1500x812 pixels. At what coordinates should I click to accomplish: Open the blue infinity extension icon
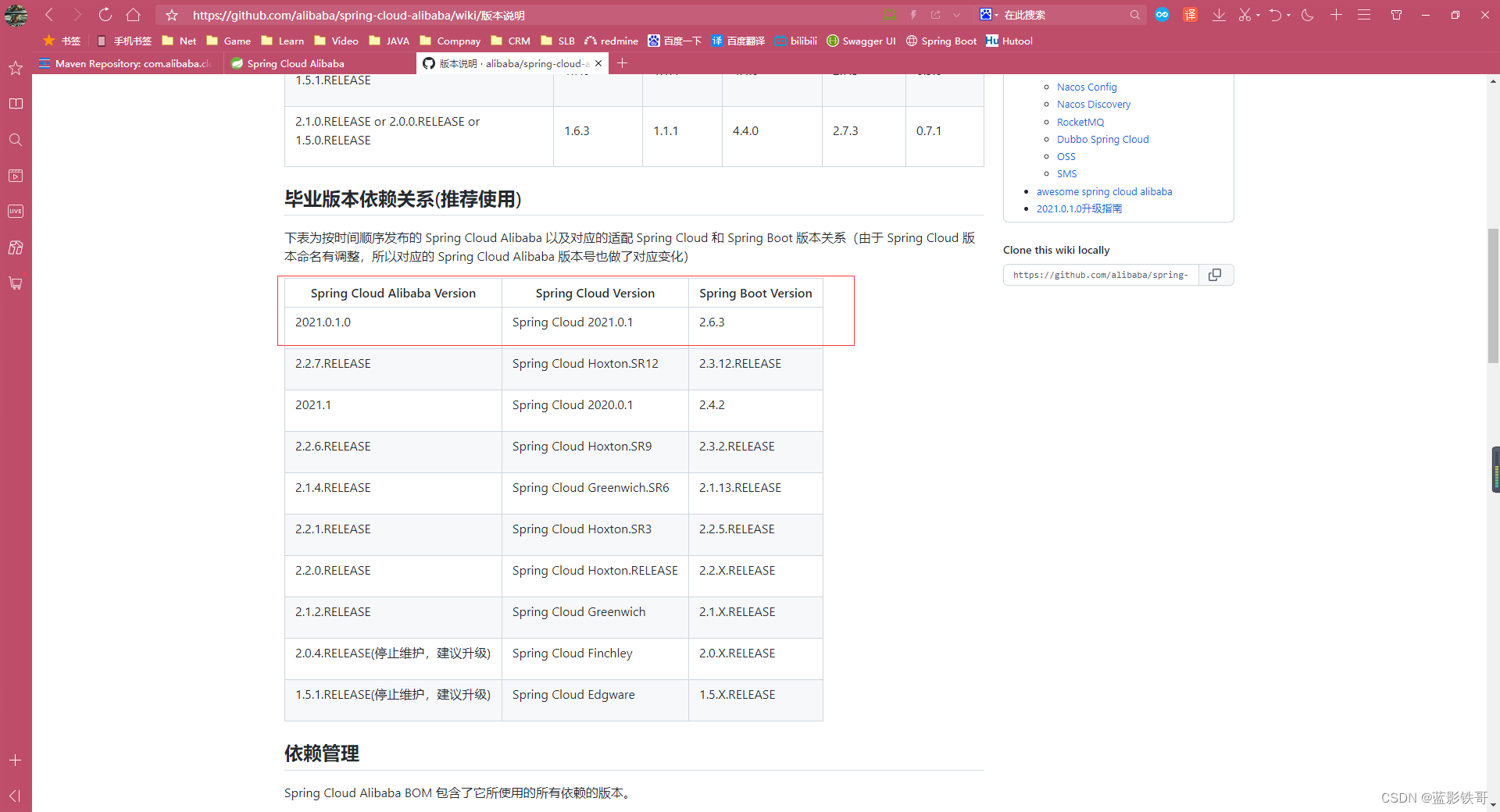click(x=1162, y=15)
